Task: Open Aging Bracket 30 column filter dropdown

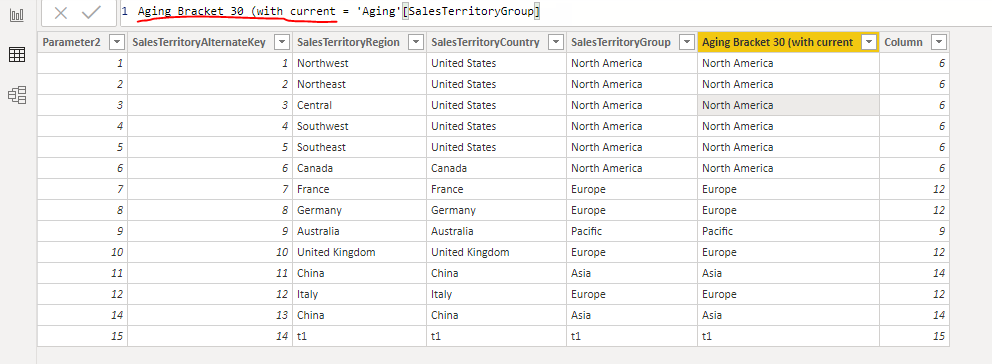Action: [x=869, y=42]
